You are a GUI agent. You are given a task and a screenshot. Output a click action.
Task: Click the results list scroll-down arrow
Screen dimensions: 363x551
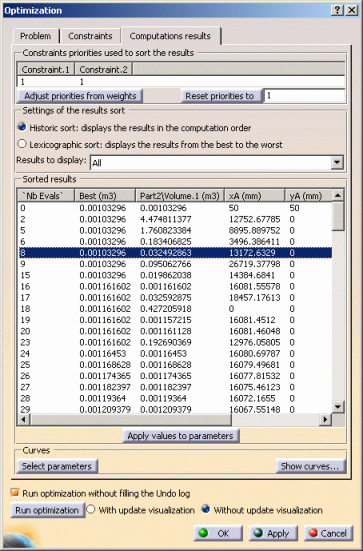click(x=338, y=407)
